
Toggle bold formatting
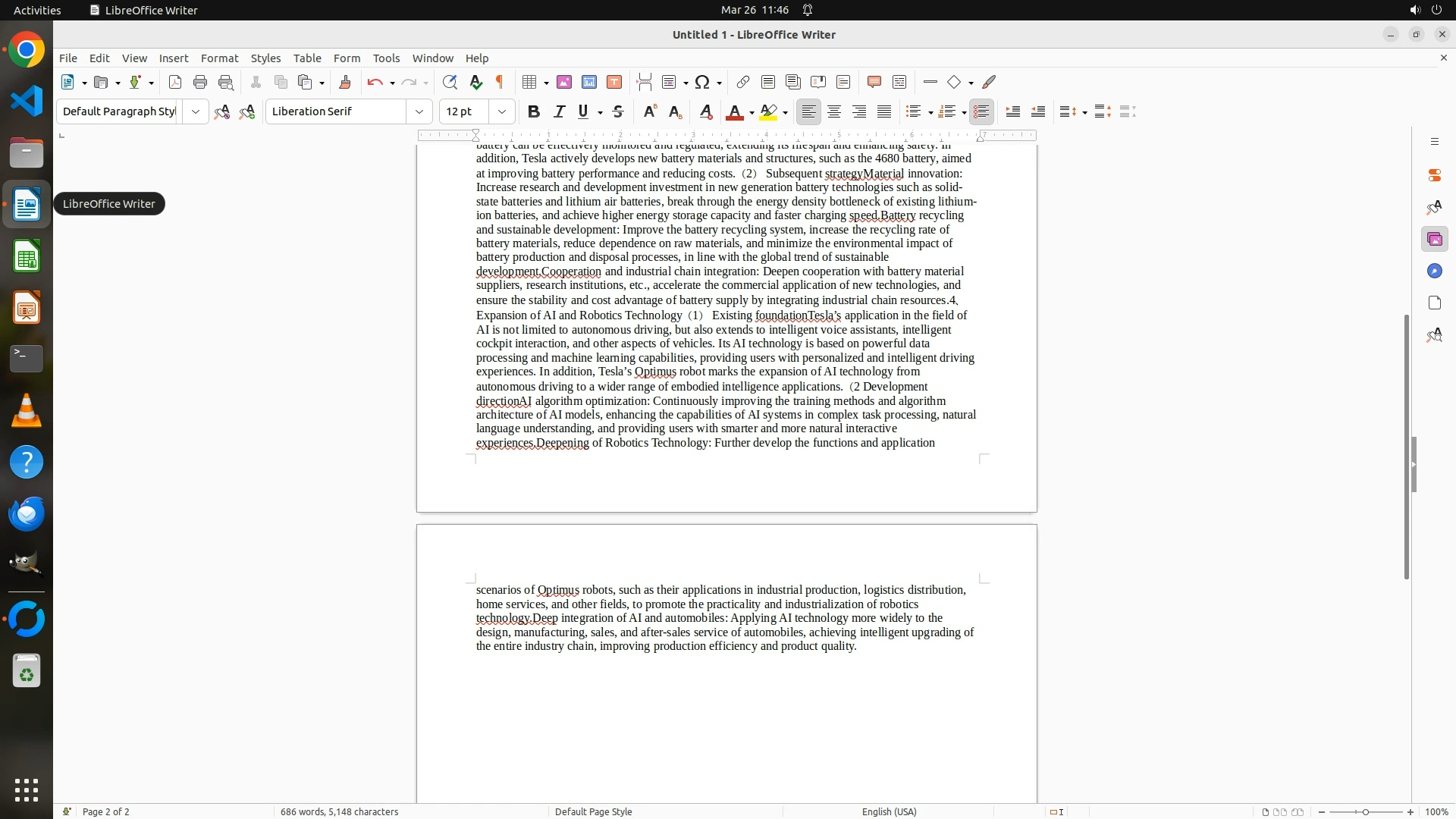pyautogui.click(x=534, y=111)
